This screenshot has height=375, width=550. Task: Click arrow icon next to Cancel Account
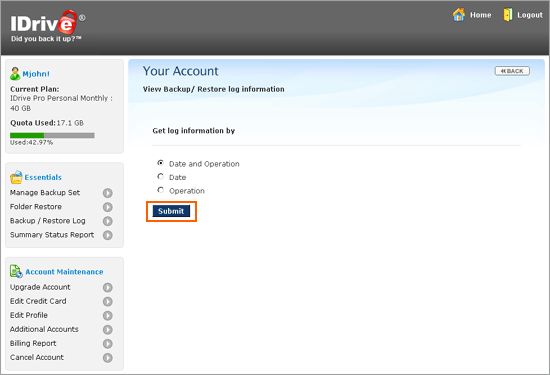click(108, 357)
